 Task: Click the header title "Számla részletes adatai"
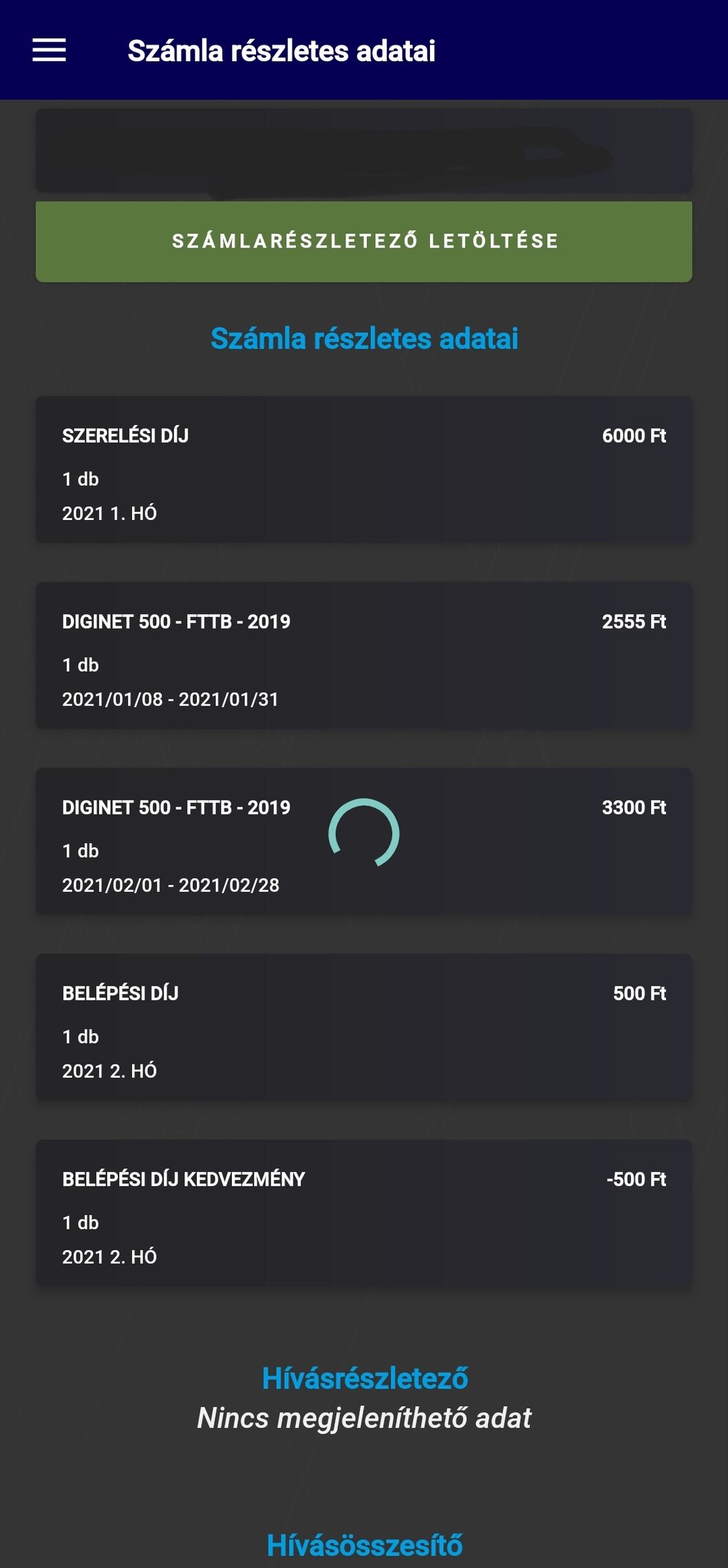[x=281, y=51]
